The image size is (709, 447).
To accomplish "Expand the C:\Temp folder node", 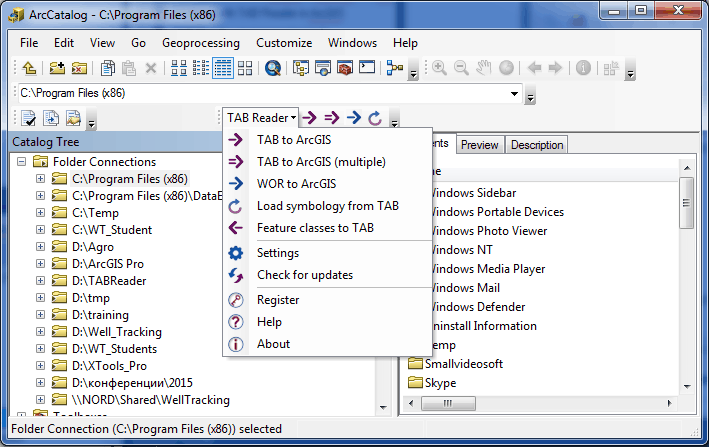I will pyautogui.click(x=40, y=212).
